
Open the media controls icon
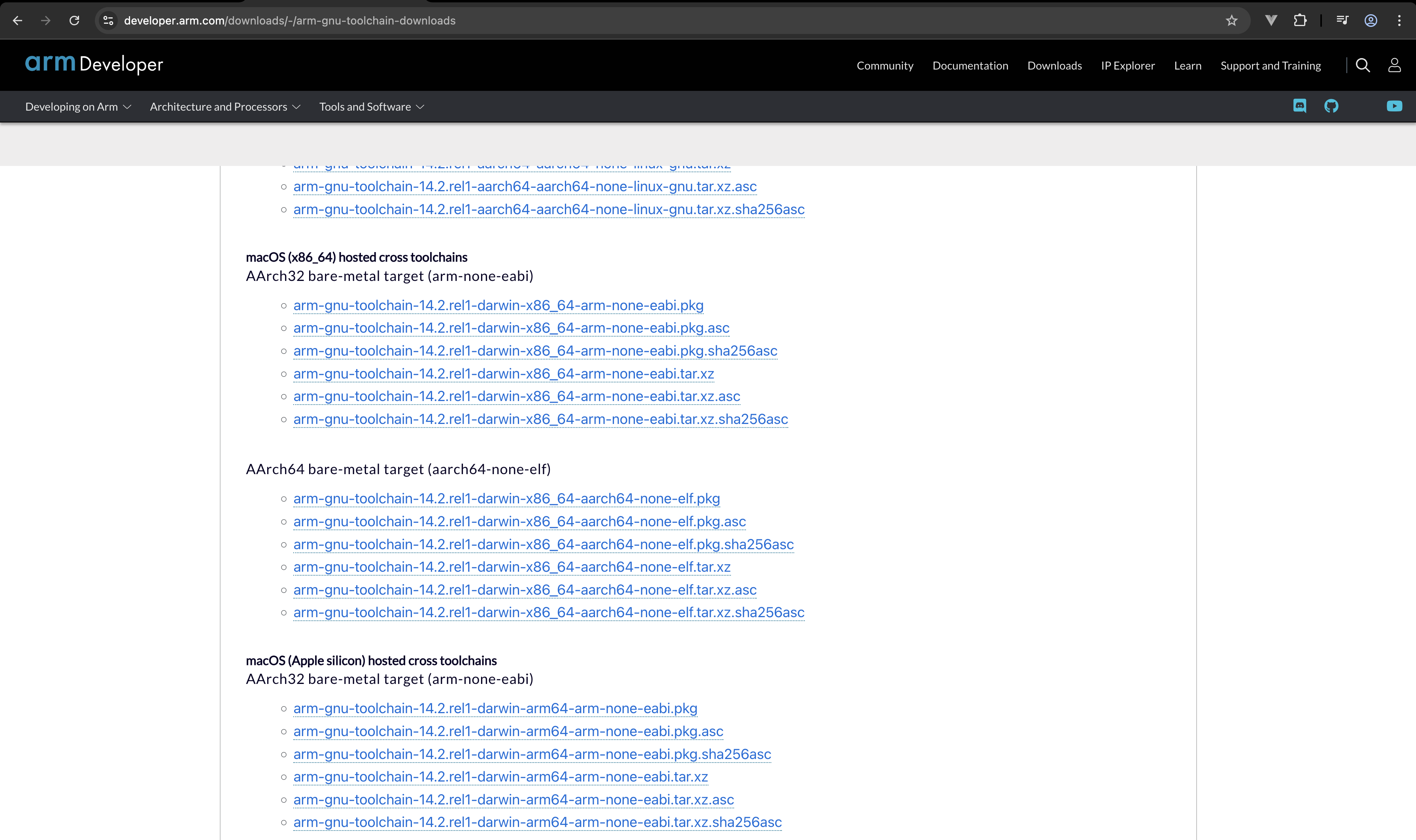coord(1342,21)
